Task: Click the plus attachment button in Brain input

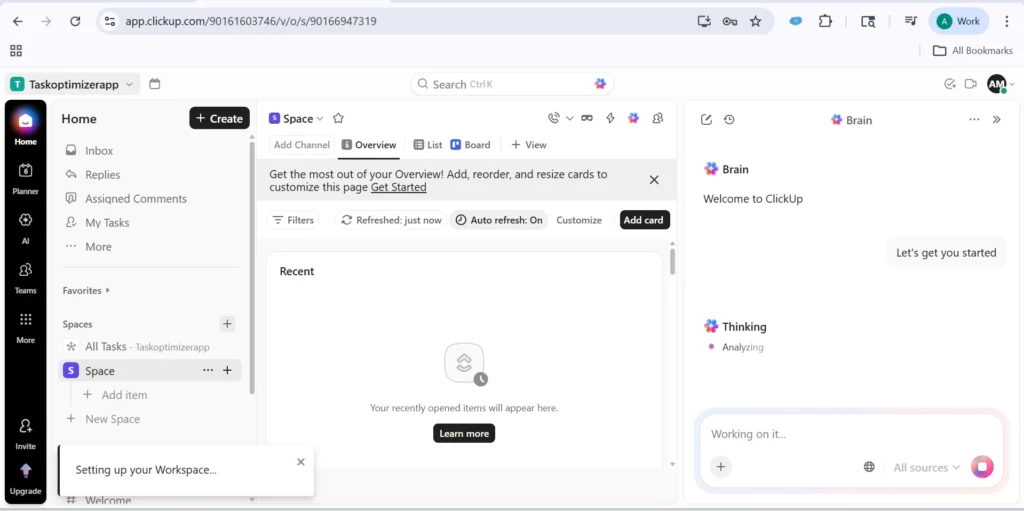Action: (721, 467)
